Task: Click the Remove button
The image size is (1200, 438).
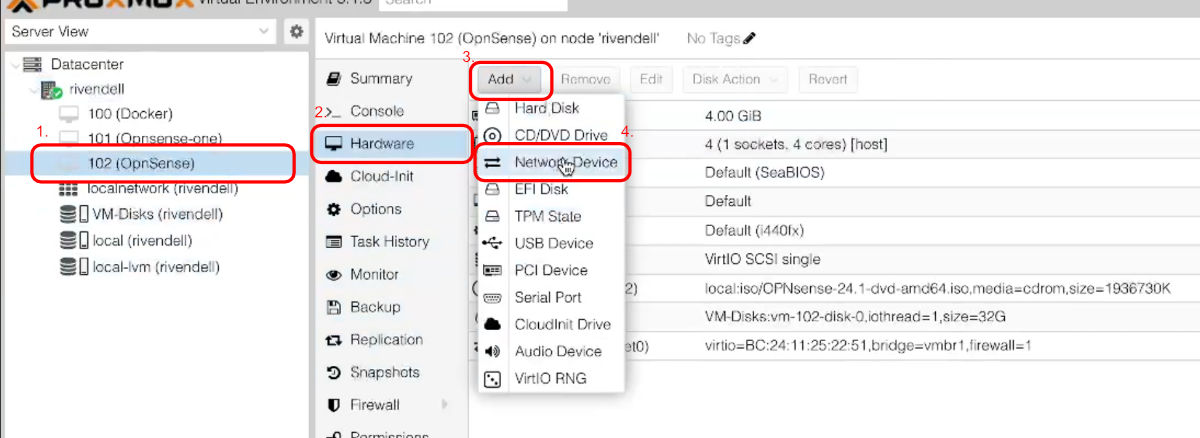Action: (x=586, y=79)
